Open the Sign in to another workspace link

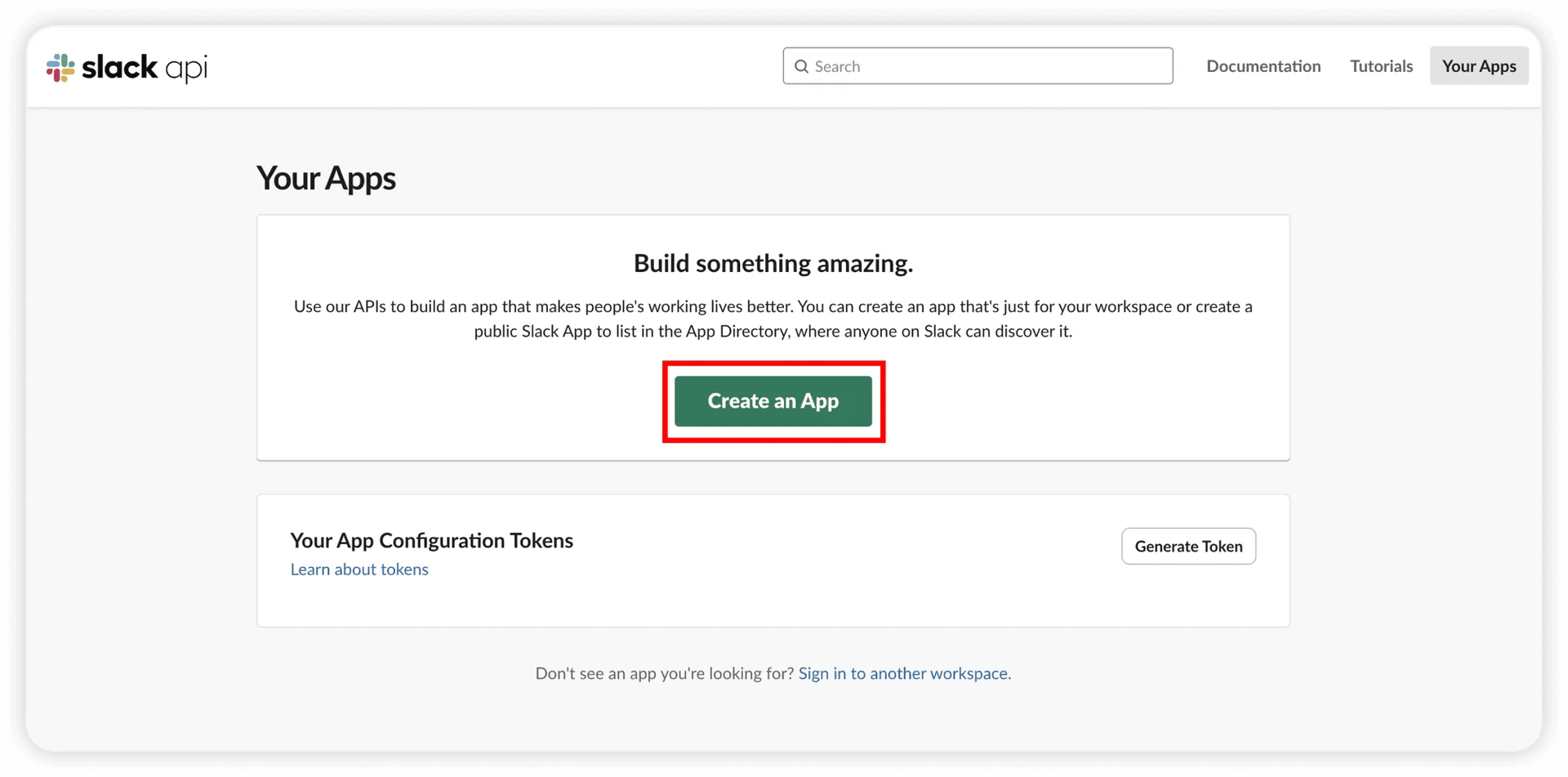click(904, 673)
